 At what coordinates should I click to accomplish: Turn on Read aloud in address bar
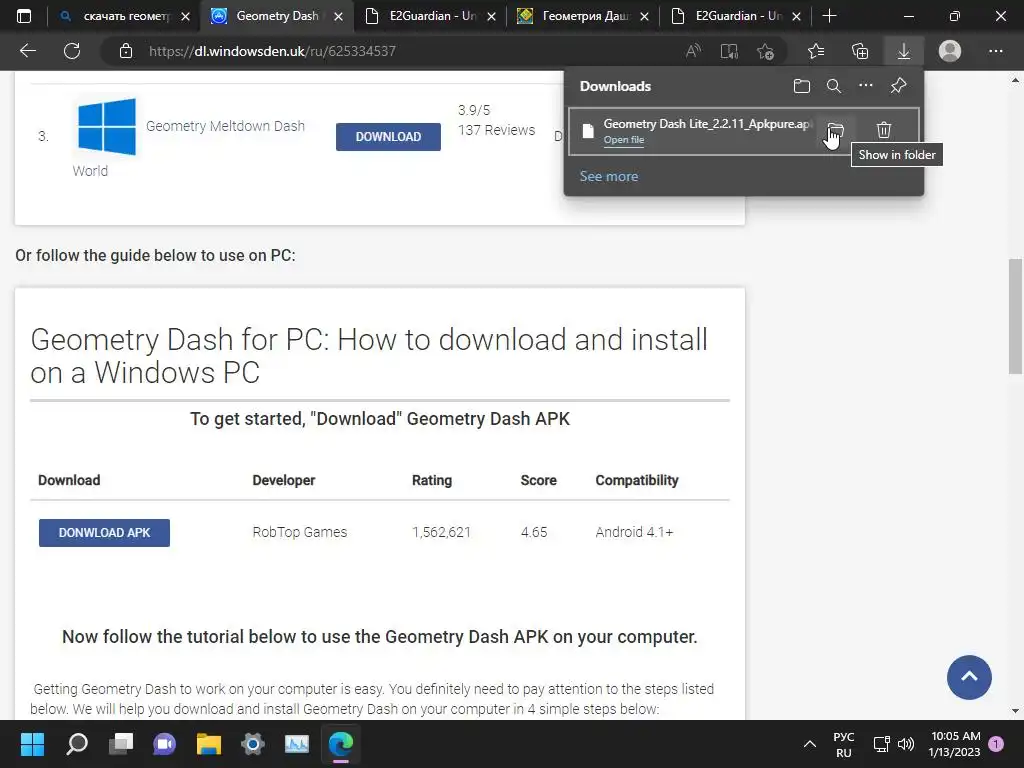tap(694, 51)
